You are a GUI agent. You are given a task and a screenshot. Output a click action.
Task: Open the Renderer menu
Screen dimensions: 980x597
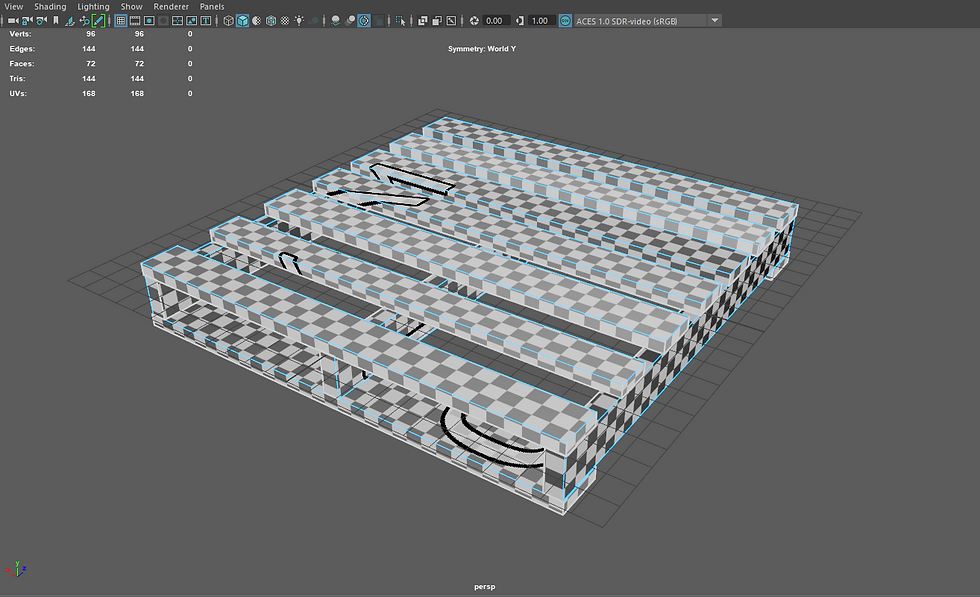point(170,6)
